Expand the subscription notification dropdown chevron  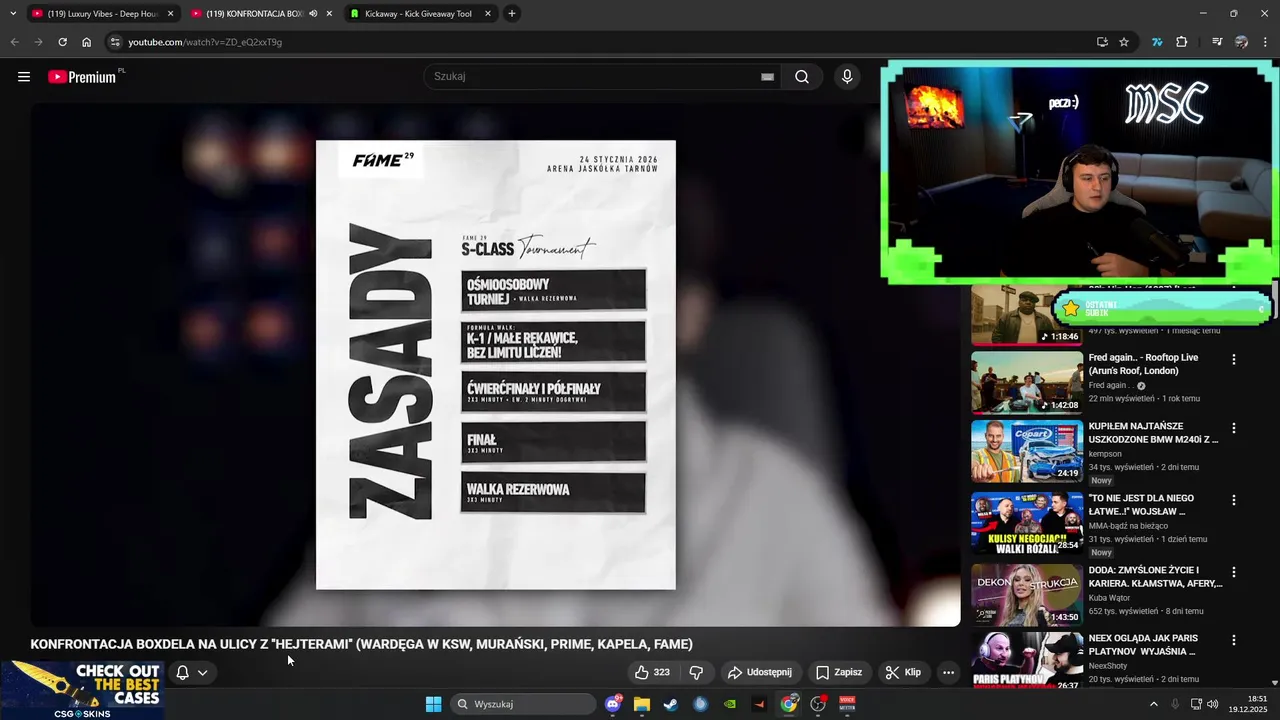(x=203, y=673)
